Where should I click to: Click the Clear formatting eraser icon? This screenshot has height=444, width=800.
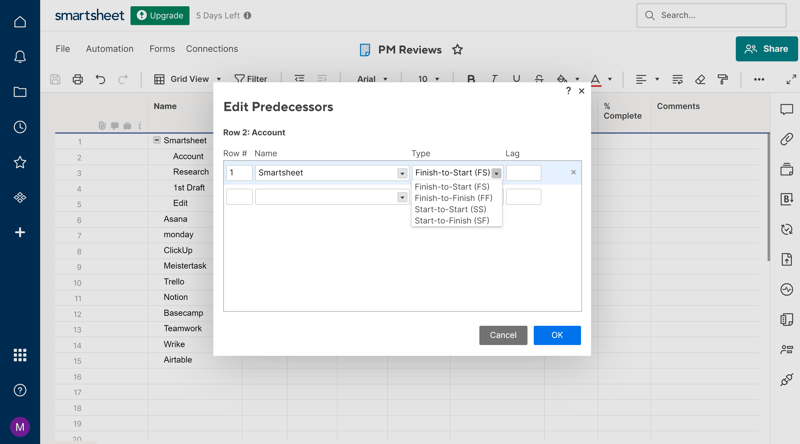point(700,79)
